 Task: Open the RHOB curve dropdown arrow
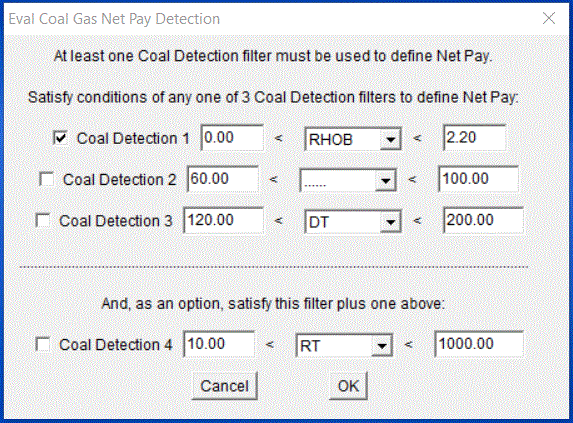[390, 140]
